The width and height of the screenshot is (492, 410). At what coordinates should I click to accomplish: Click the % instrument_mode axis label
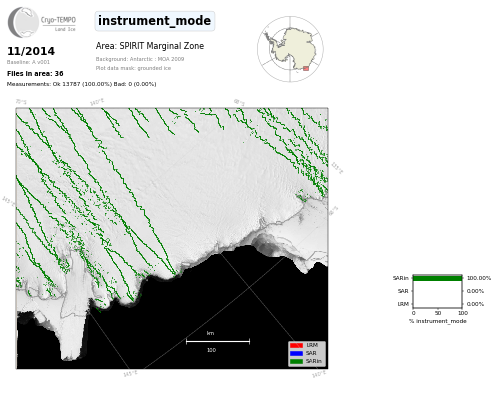(x=438, y=321)
